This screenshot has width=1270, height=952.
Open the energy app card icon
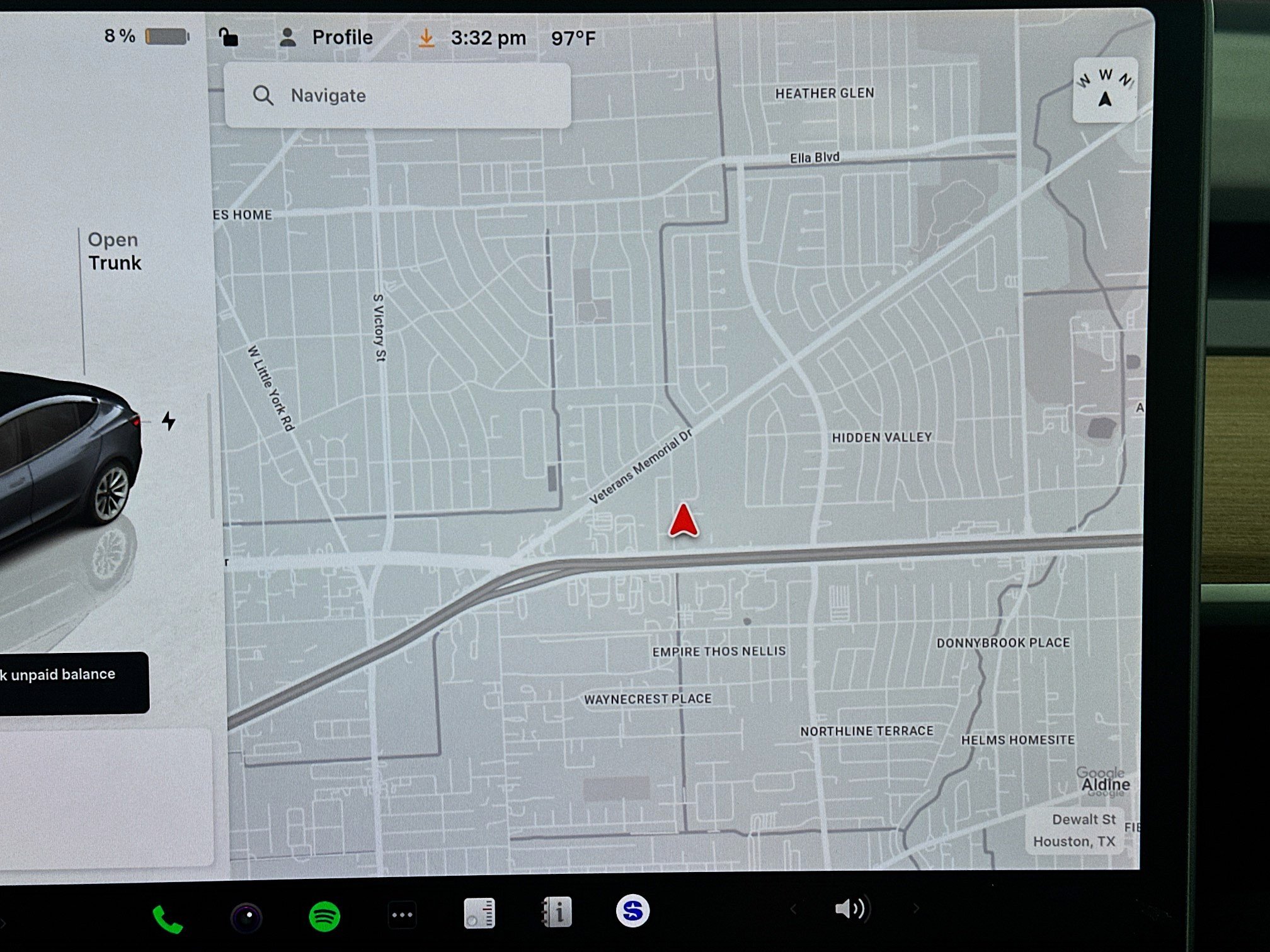[x=479, y=913]
